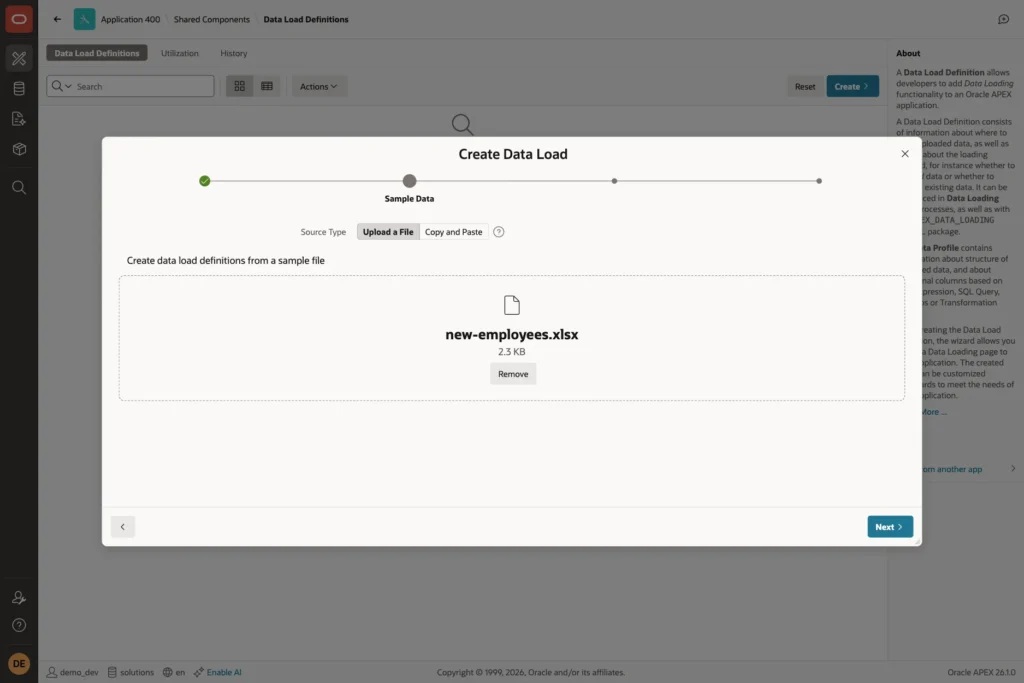Click the solutions workspace in status bar
Screen dimensions: 1024x683
pyautogui.click(x=131, y=672)
